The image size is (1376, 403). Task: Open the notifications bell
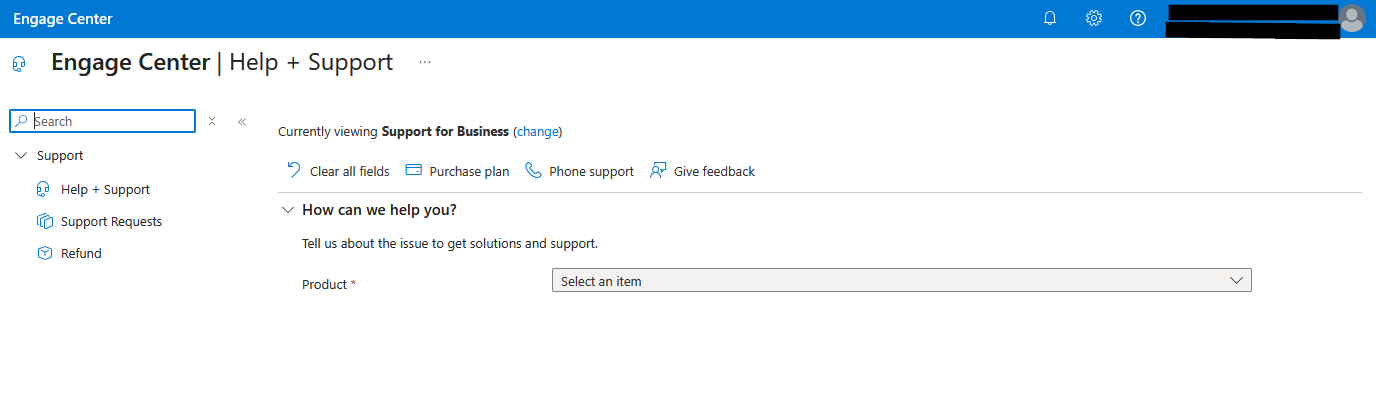click(1050, 18)
